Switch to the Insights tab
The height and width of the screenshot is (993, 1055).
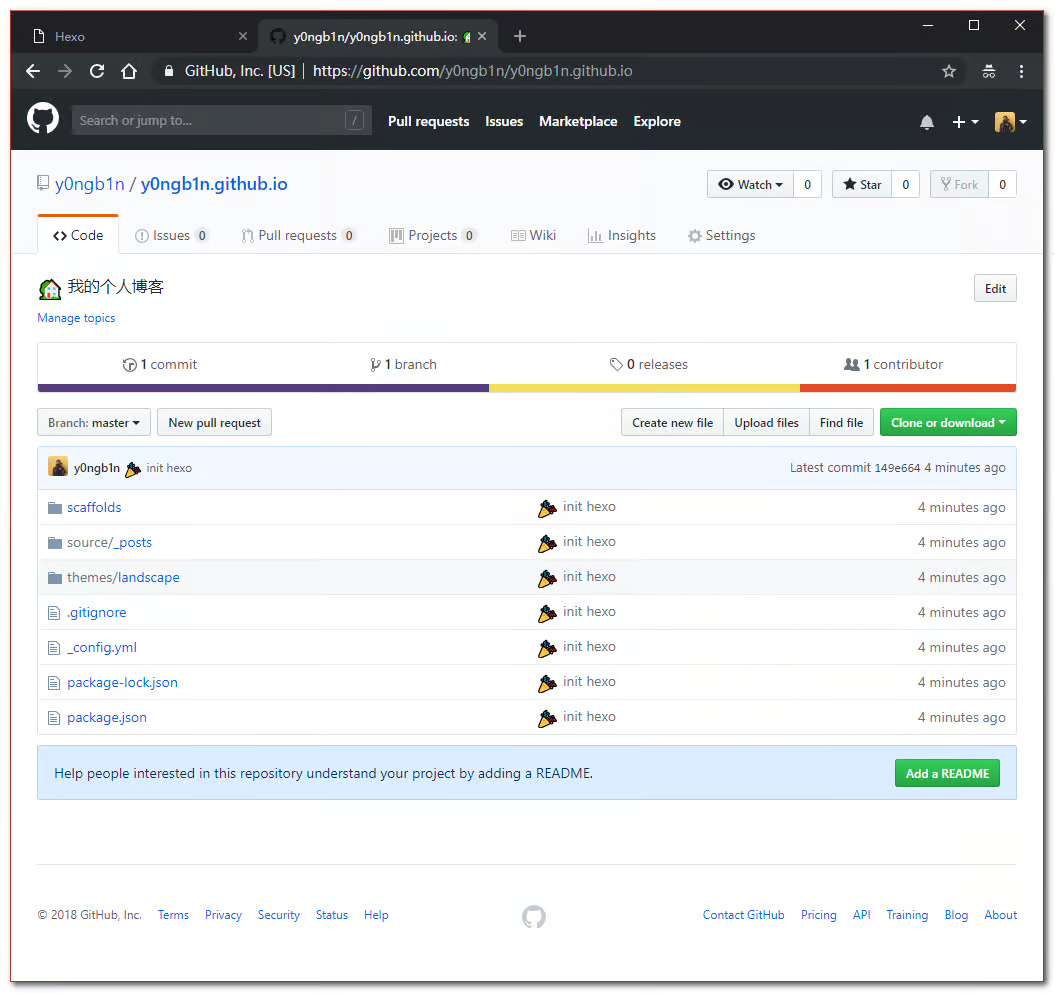[x=621, y=235]
